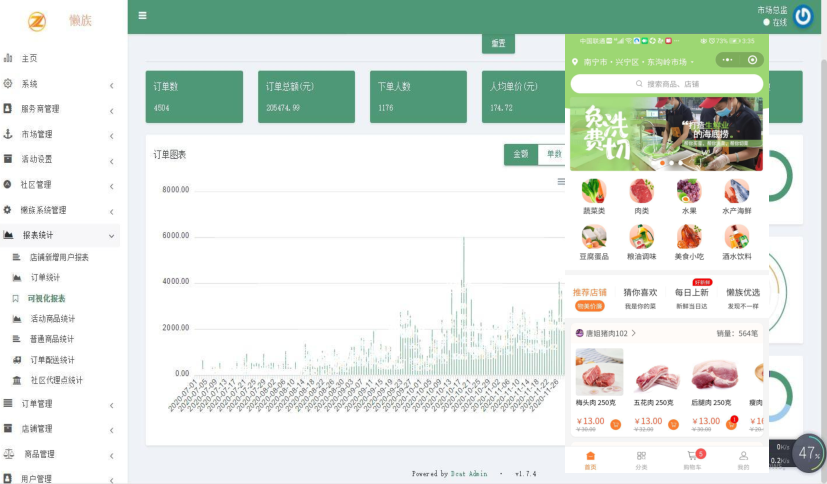Click the hamburger menu icon in header
The width and height of the screenshot is (827, 484).
click(143, 15)
